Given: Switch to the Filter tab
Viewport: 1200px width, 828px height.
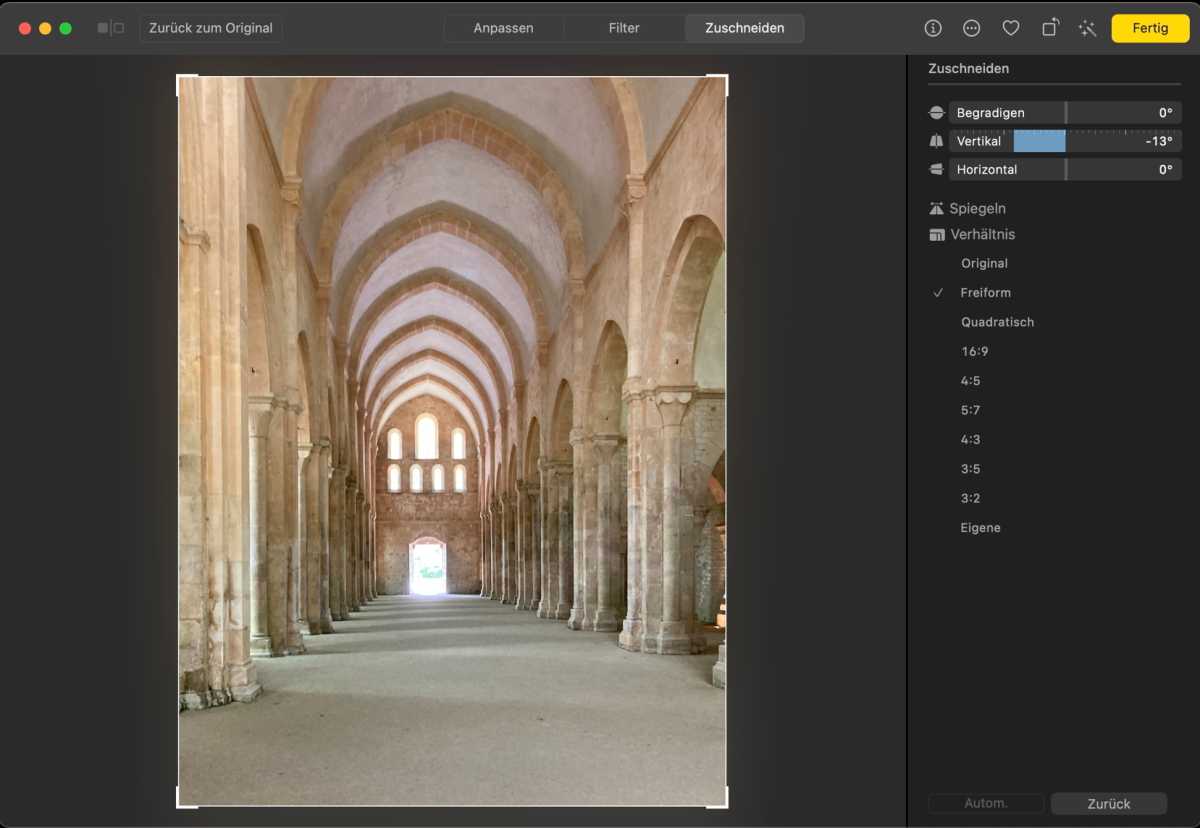Looking at the screenshot, I should [624, 28].
